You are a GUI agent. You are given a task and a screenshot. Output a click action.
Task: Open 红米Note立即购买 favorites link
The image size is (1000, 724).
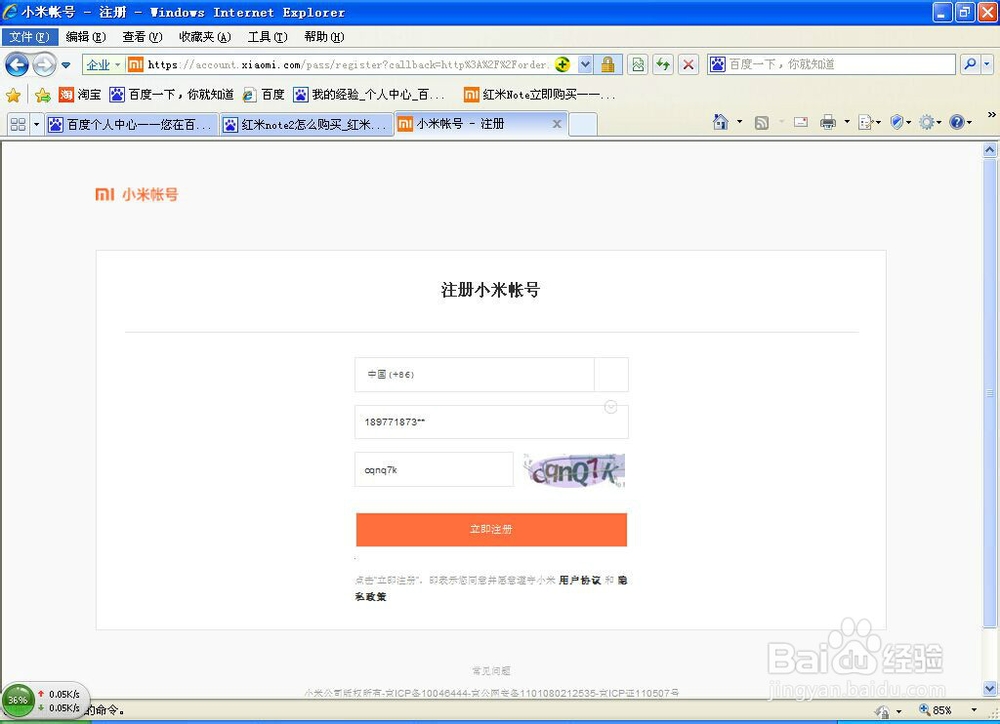pos(540,95)
